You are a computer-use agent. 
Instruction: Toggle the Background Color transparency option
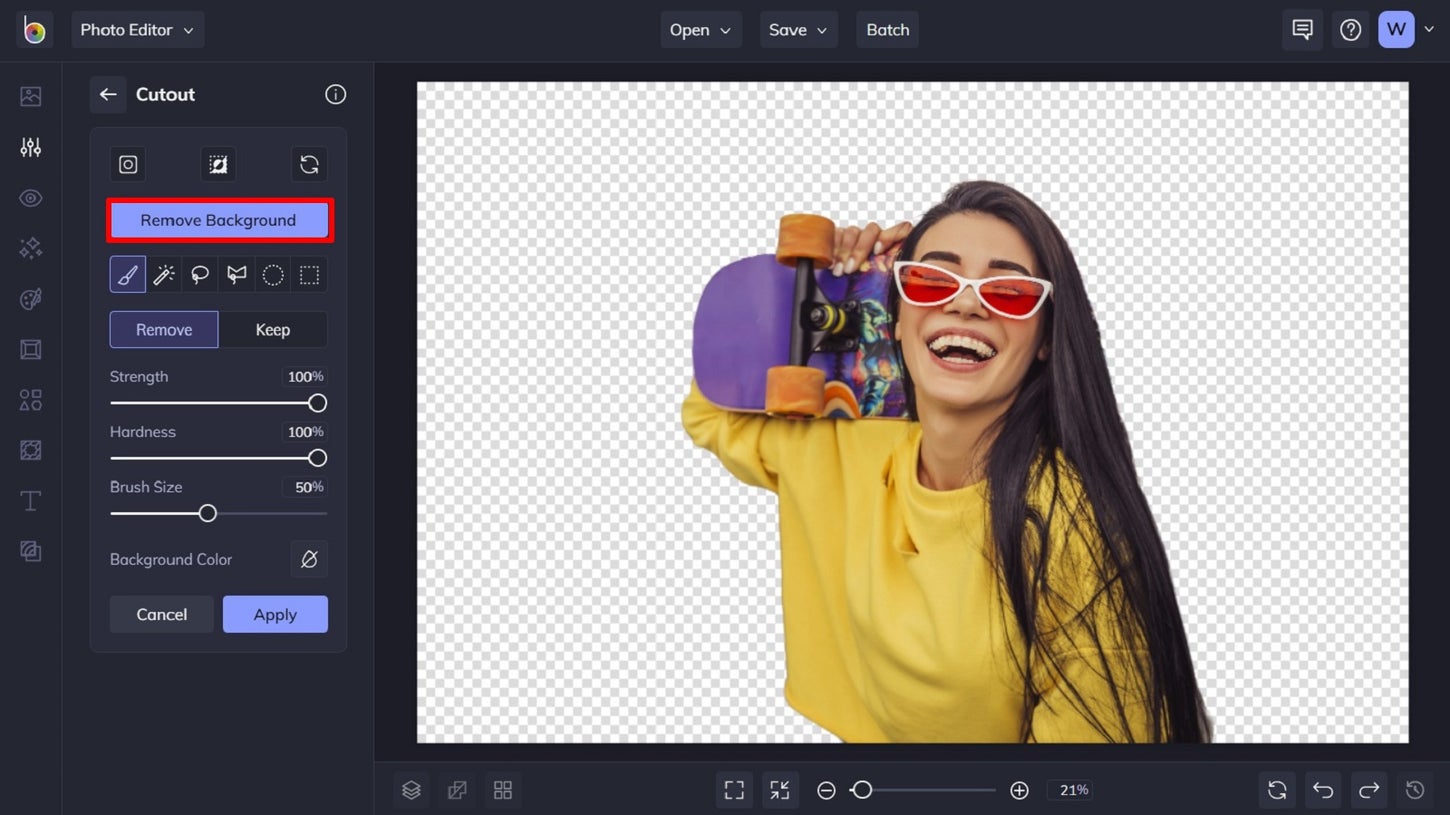pyautogui.click(x=308, y=559)
